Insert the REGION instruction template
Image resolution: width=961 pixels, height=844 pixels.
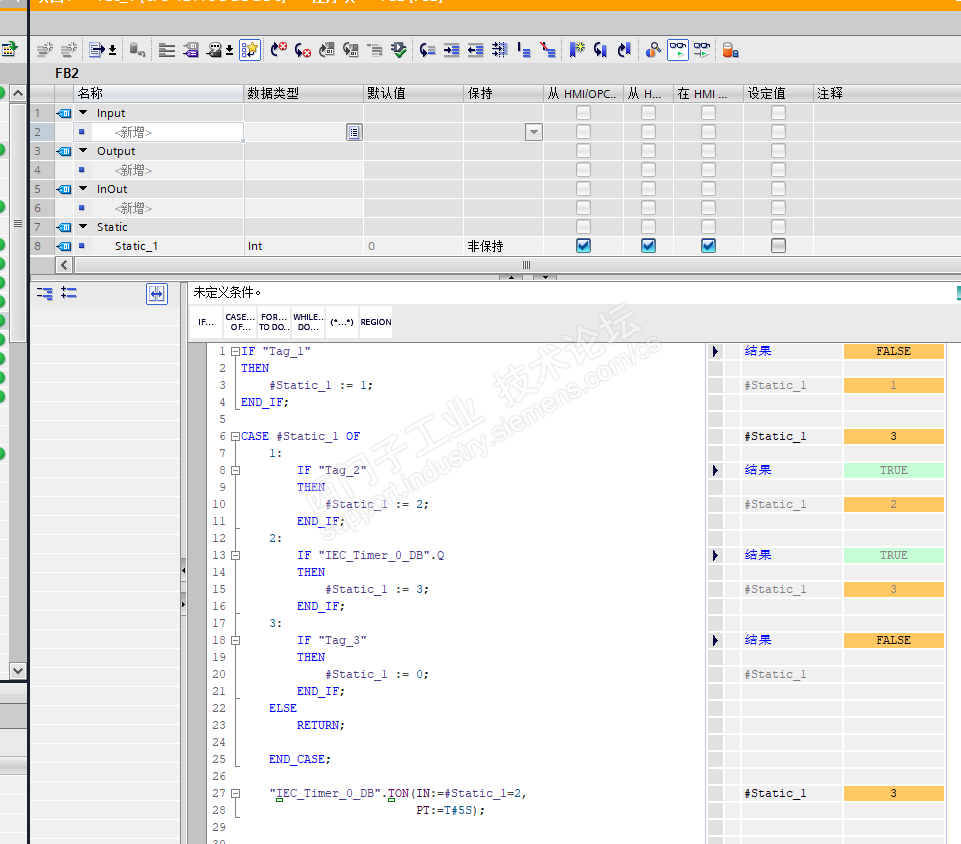tap(376, 322)
